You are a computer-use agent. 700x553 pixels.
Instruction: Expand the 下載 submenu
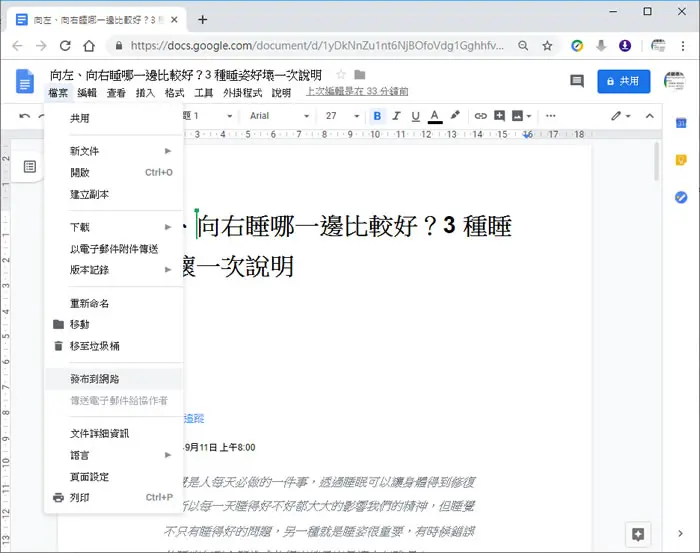coord(114,227)
